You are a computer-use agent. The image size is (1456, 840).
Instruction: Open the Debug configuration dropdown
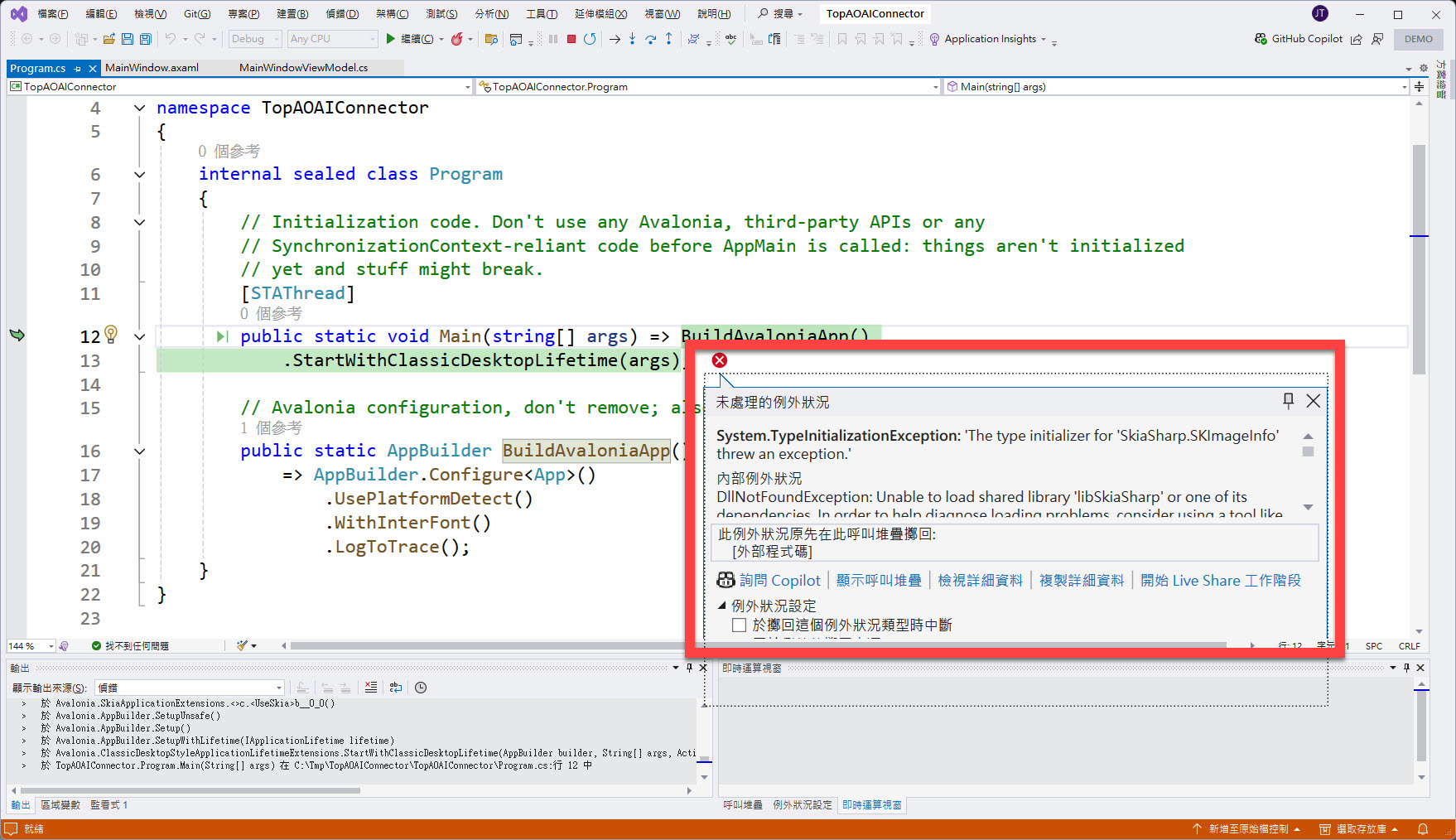tap(255, 39)
